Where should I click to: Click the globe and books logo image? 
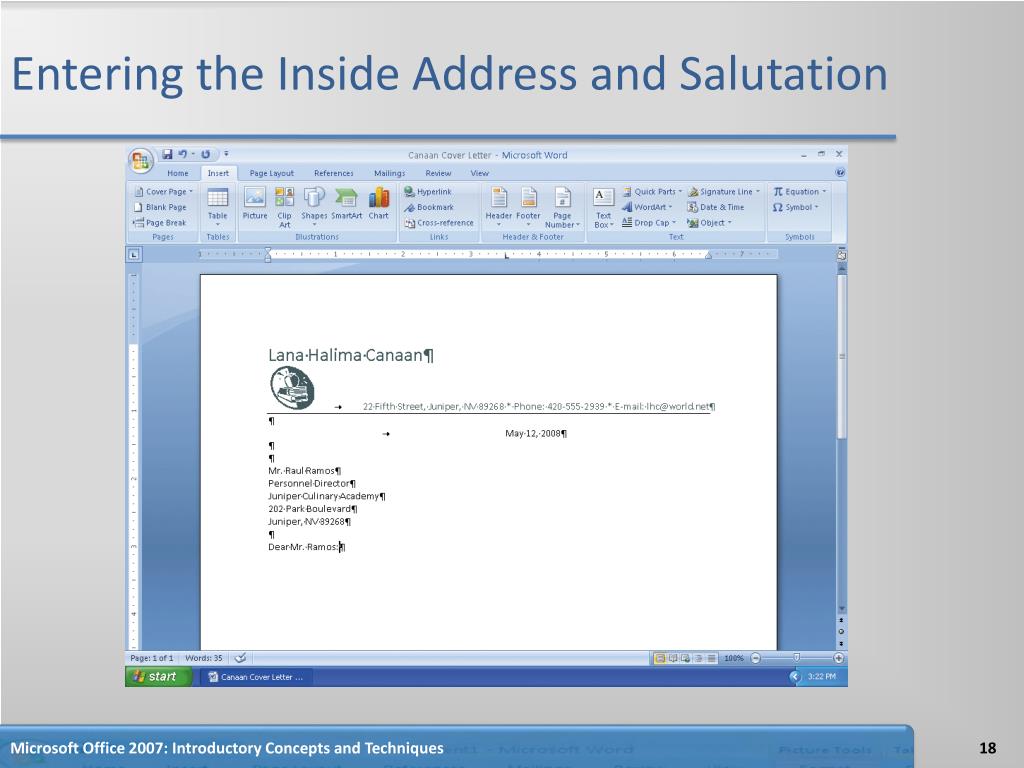pos(292,388)
